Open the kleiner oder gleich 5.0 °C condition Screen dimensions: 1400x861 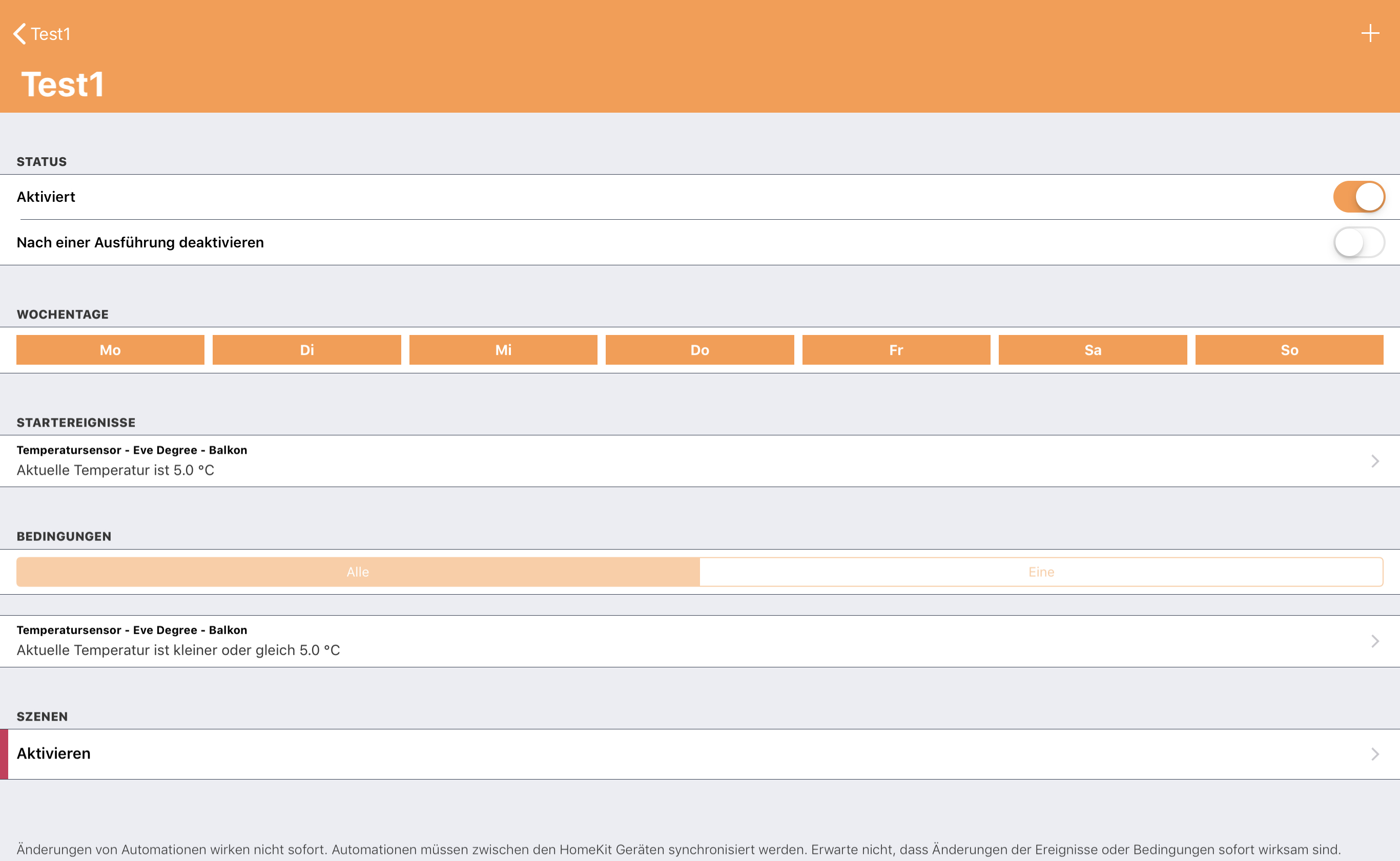[x=178, y=650]
